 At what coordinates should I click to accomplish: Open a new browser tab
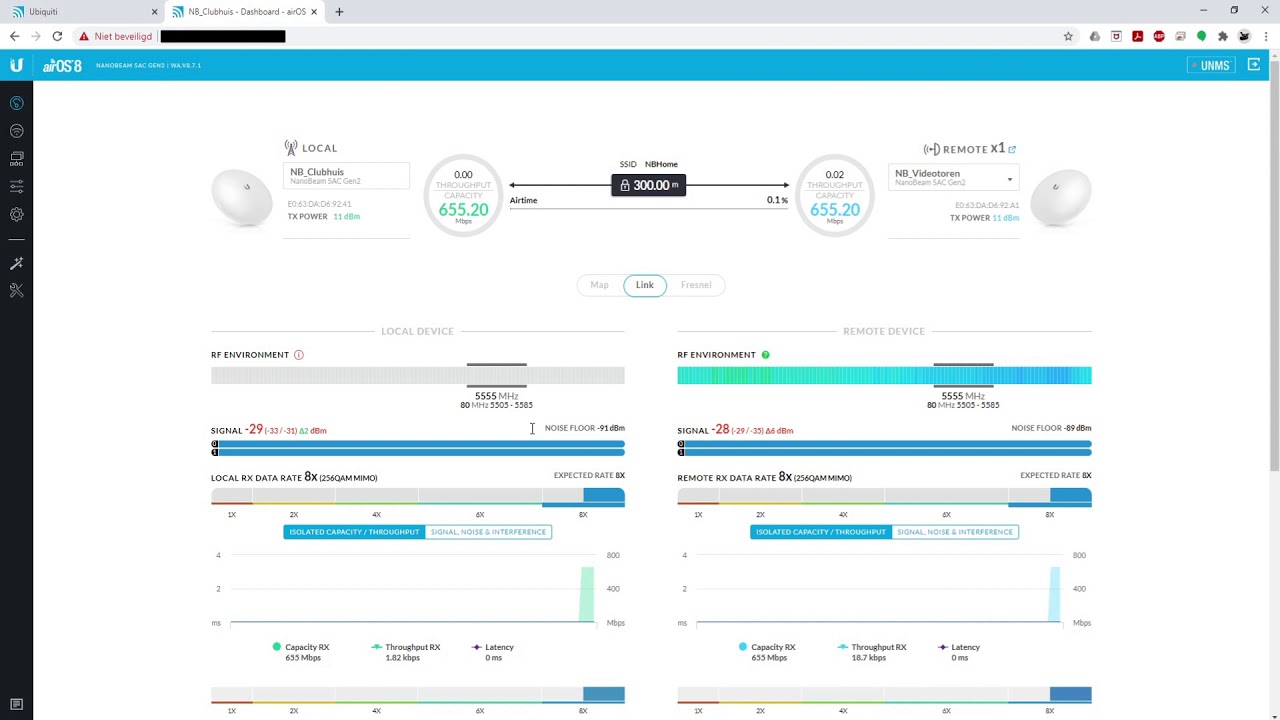pos(339,12)
